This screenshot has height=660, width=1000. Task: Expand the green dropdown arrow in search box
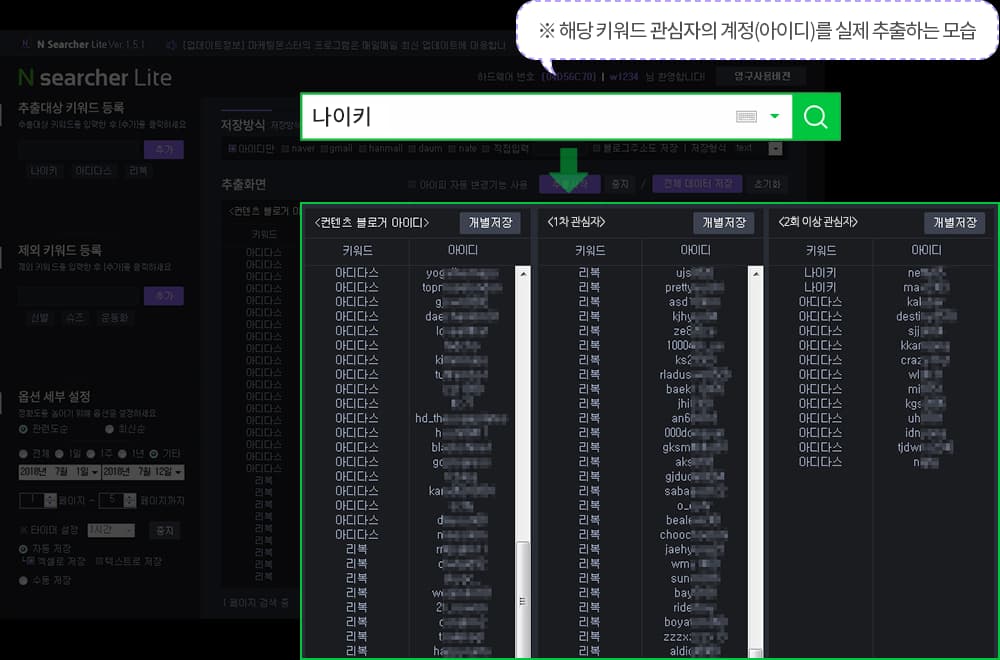click(774, 117)
